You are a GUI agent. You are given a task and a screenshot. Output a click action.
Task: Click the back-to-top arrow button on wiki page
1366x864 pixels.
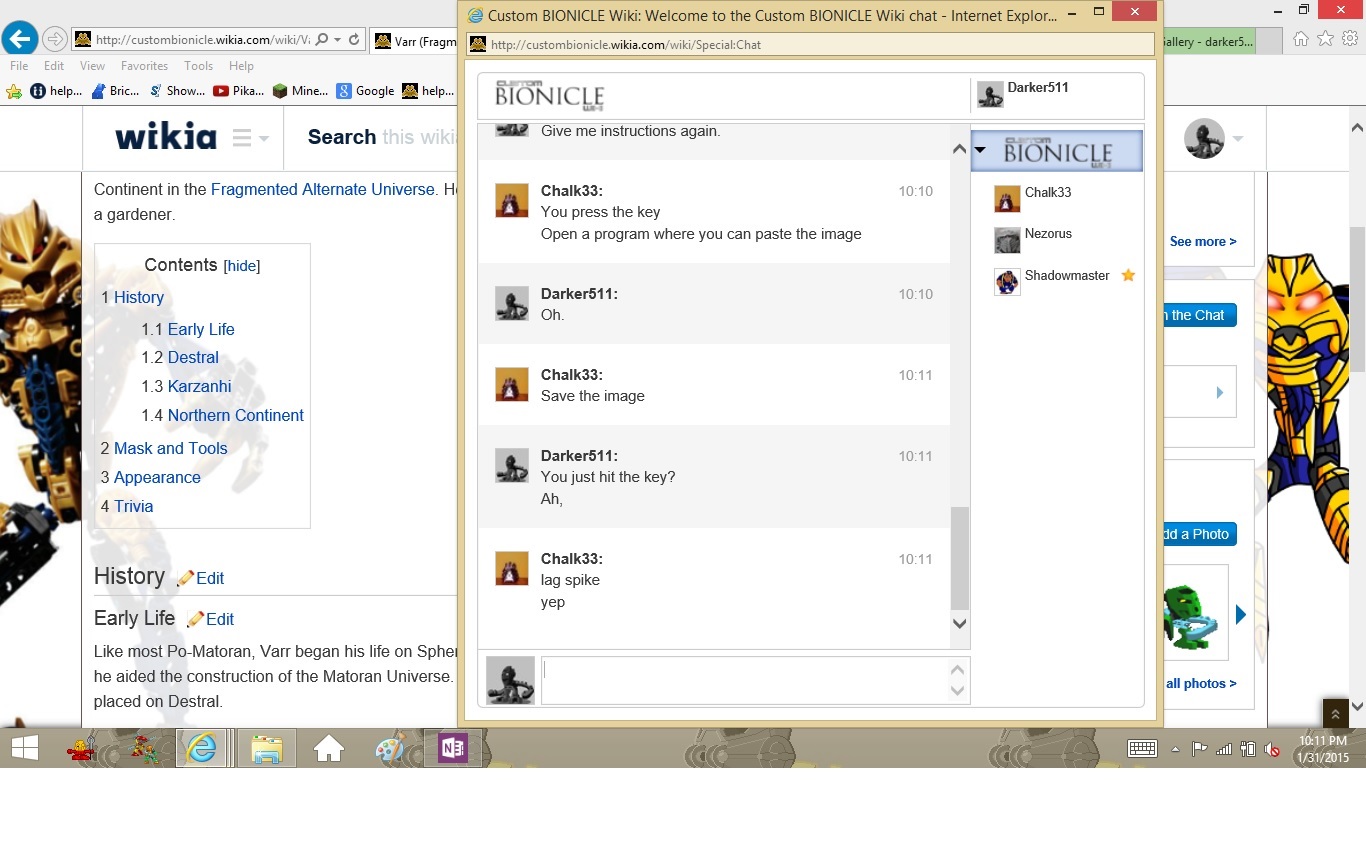(x=1336, y=713)
